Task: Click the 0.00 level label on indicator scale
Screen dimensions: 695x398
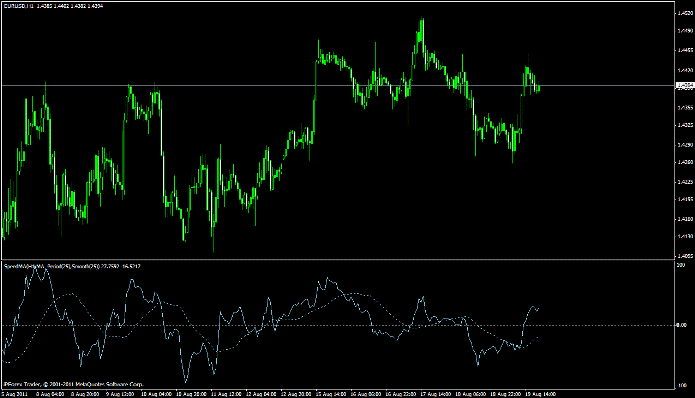Action: [x=681, y=325]
